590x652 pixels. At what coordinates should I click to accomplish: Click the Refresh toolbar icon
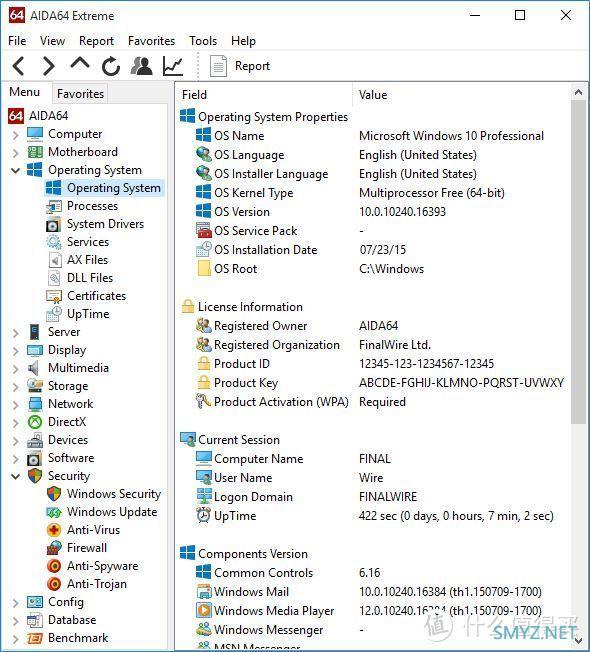111,66
